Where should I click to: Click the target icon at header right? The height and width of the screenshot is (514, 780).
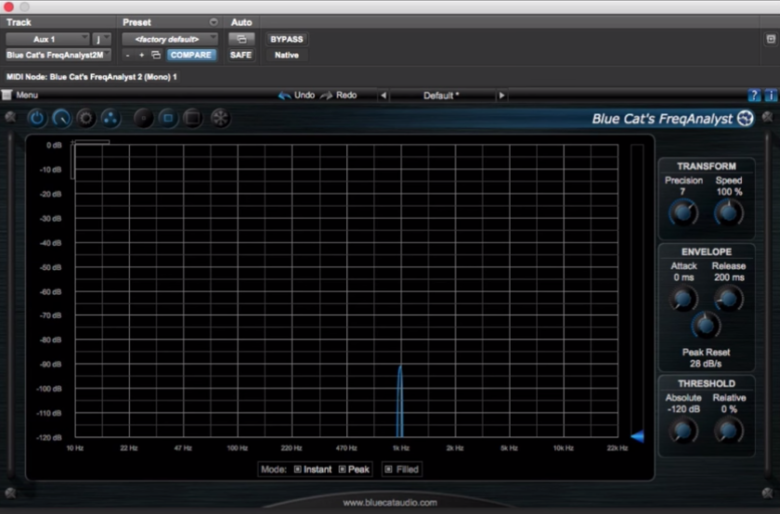click(771, 39)
